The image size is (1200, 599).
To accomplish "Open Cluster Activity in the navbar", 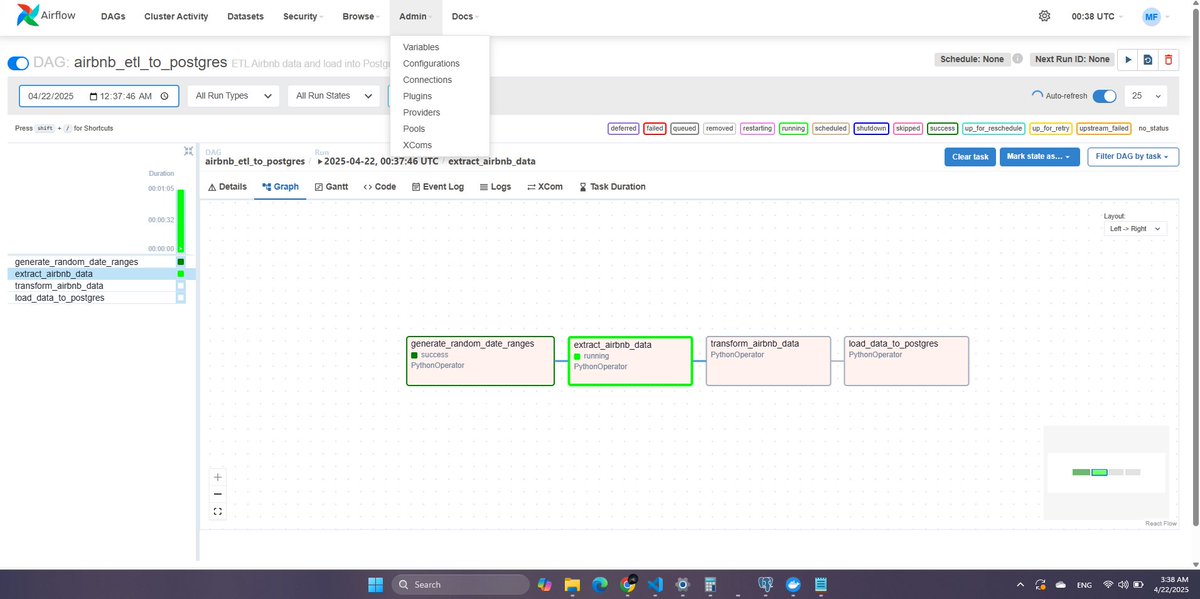I will pyautogui.click(x=176, y=17).
